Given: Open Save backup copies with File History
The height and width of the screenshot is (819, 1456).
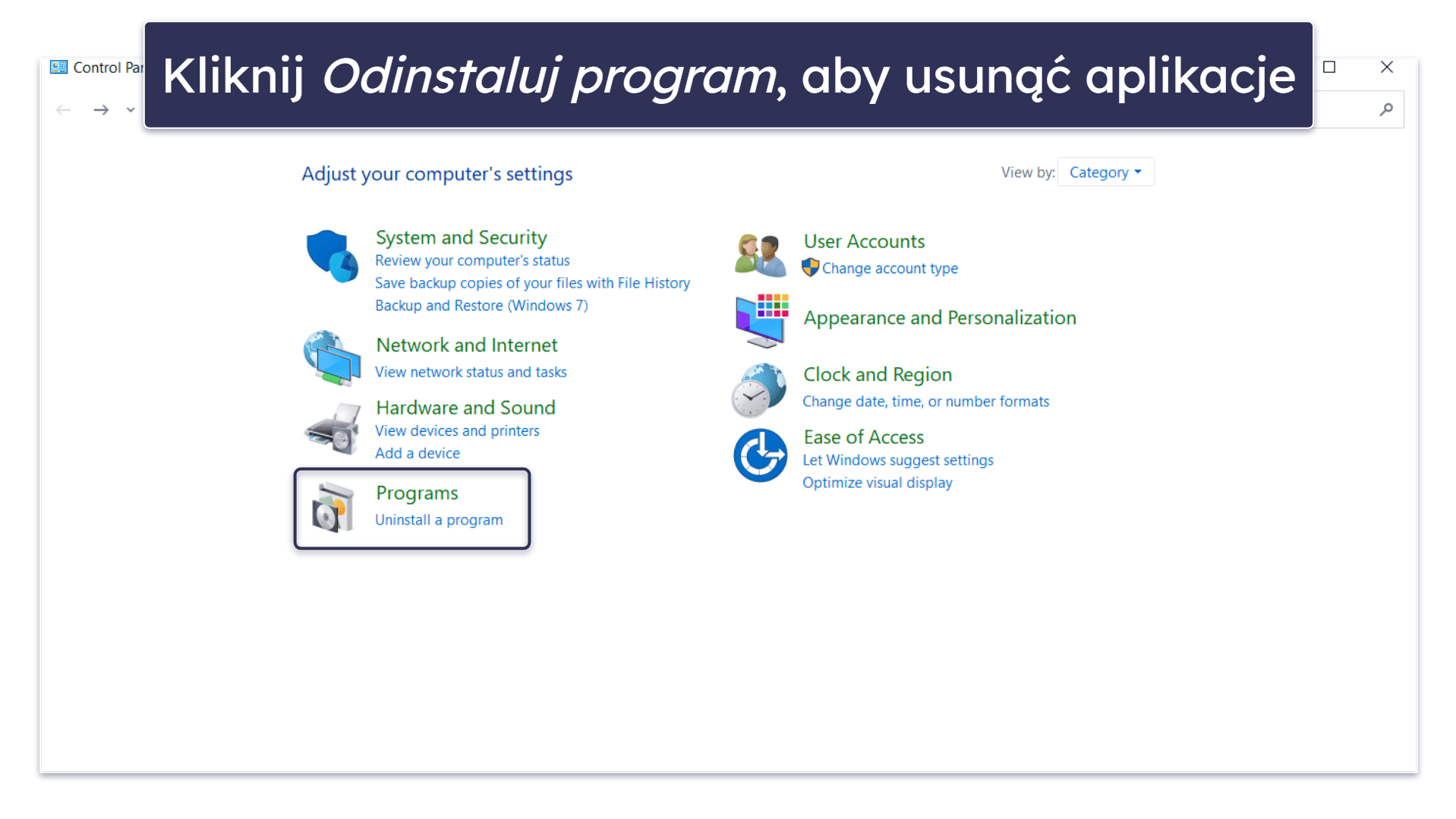Looking at the screenshot, I should coord(532,283).
